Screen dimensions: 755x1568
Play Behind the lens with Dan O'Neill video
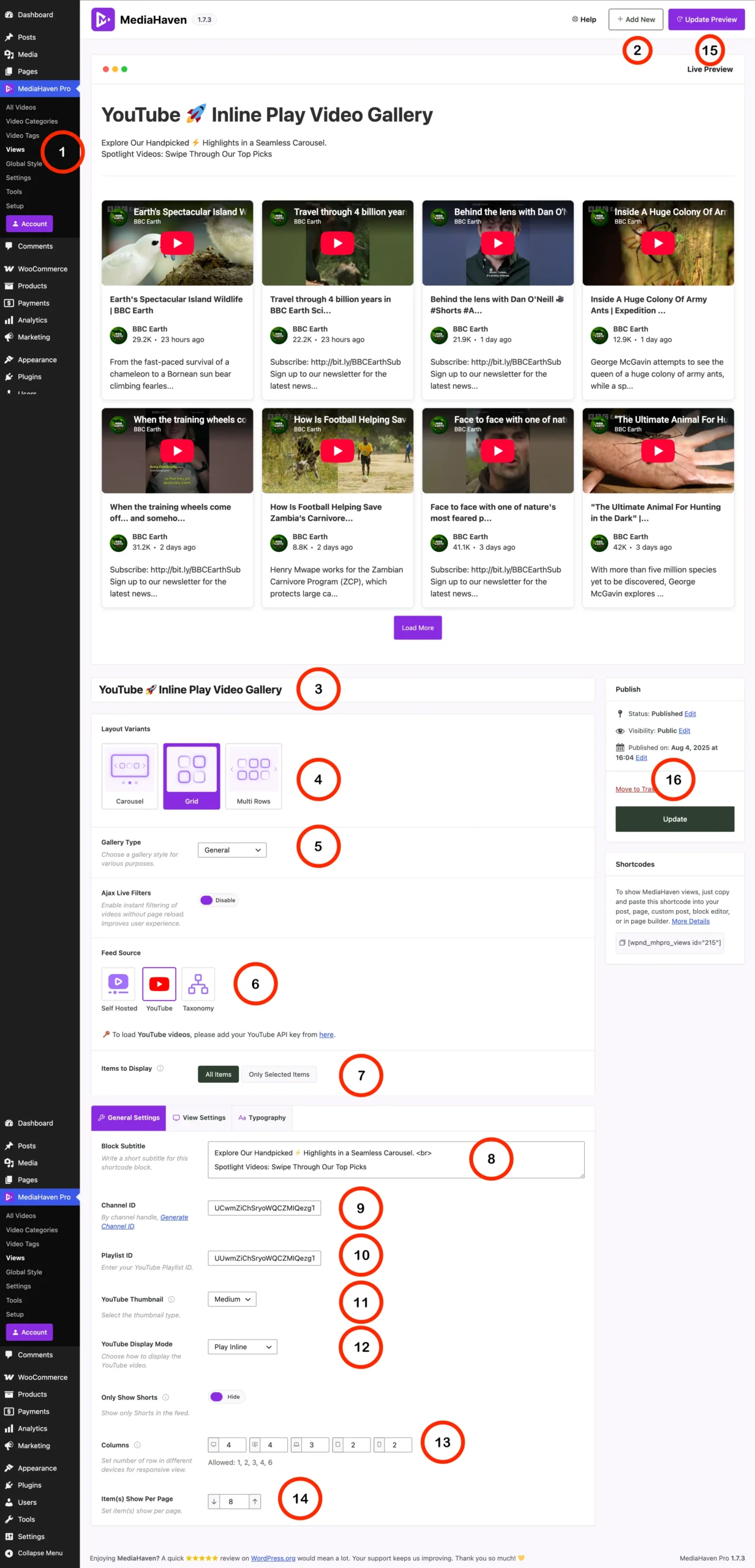pyautogui.click(x=498, y=243)
